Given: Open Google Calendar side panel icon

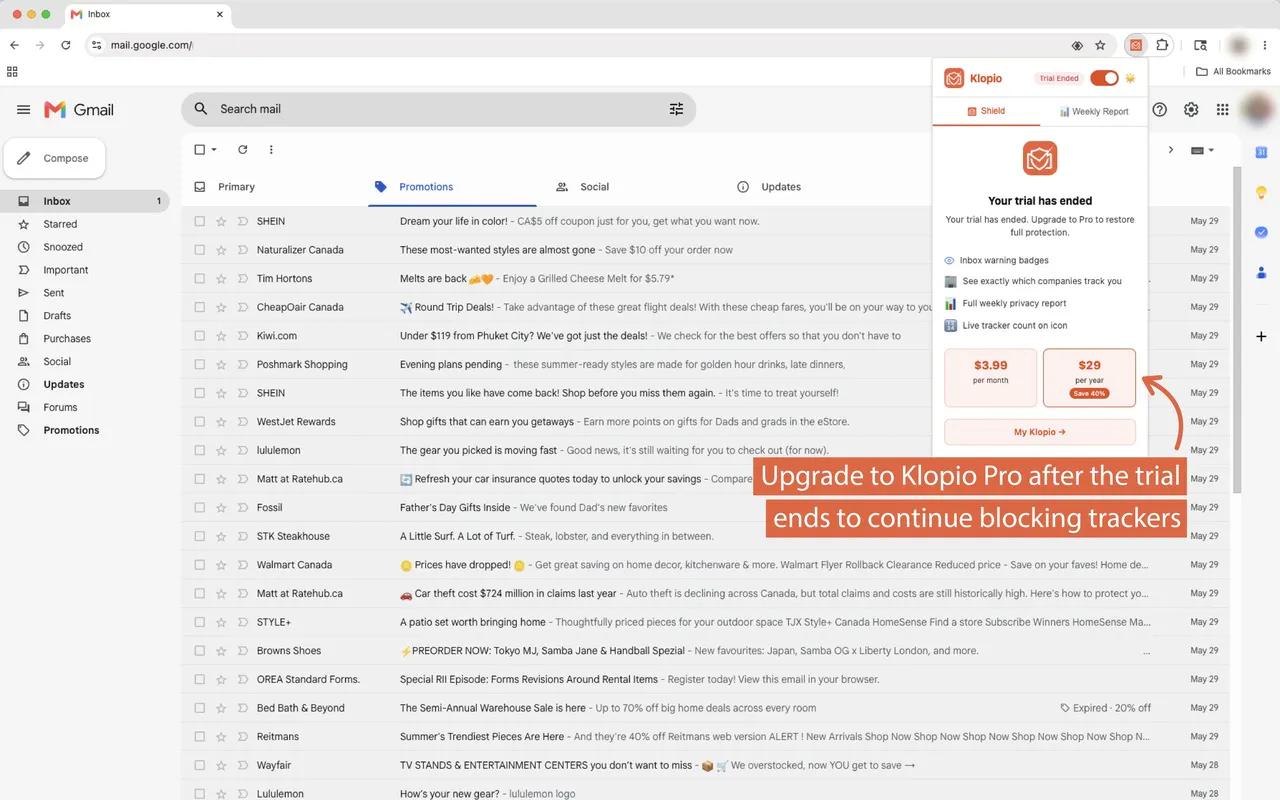Looking at the screenshot, I should 1261,152.
